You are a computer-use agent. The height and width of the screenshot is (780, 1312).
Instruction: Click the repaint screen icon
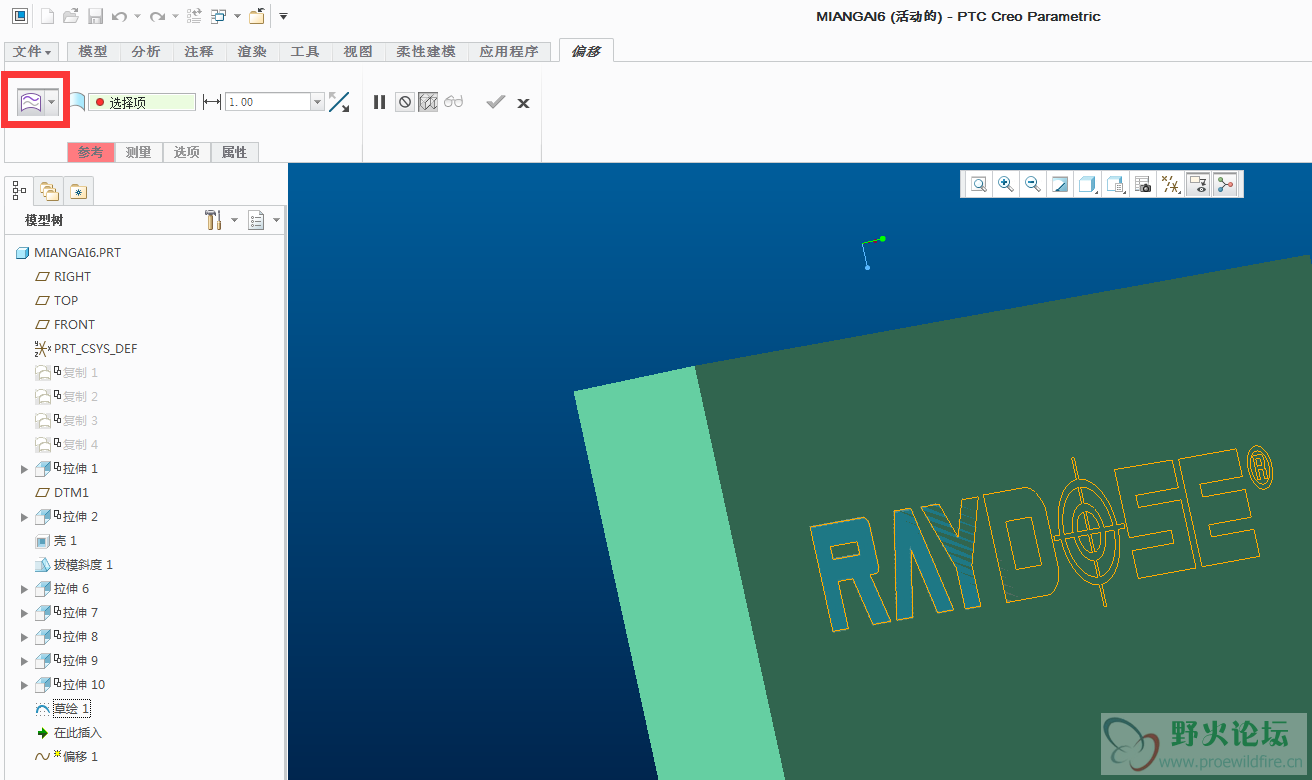coord(1060,184)
